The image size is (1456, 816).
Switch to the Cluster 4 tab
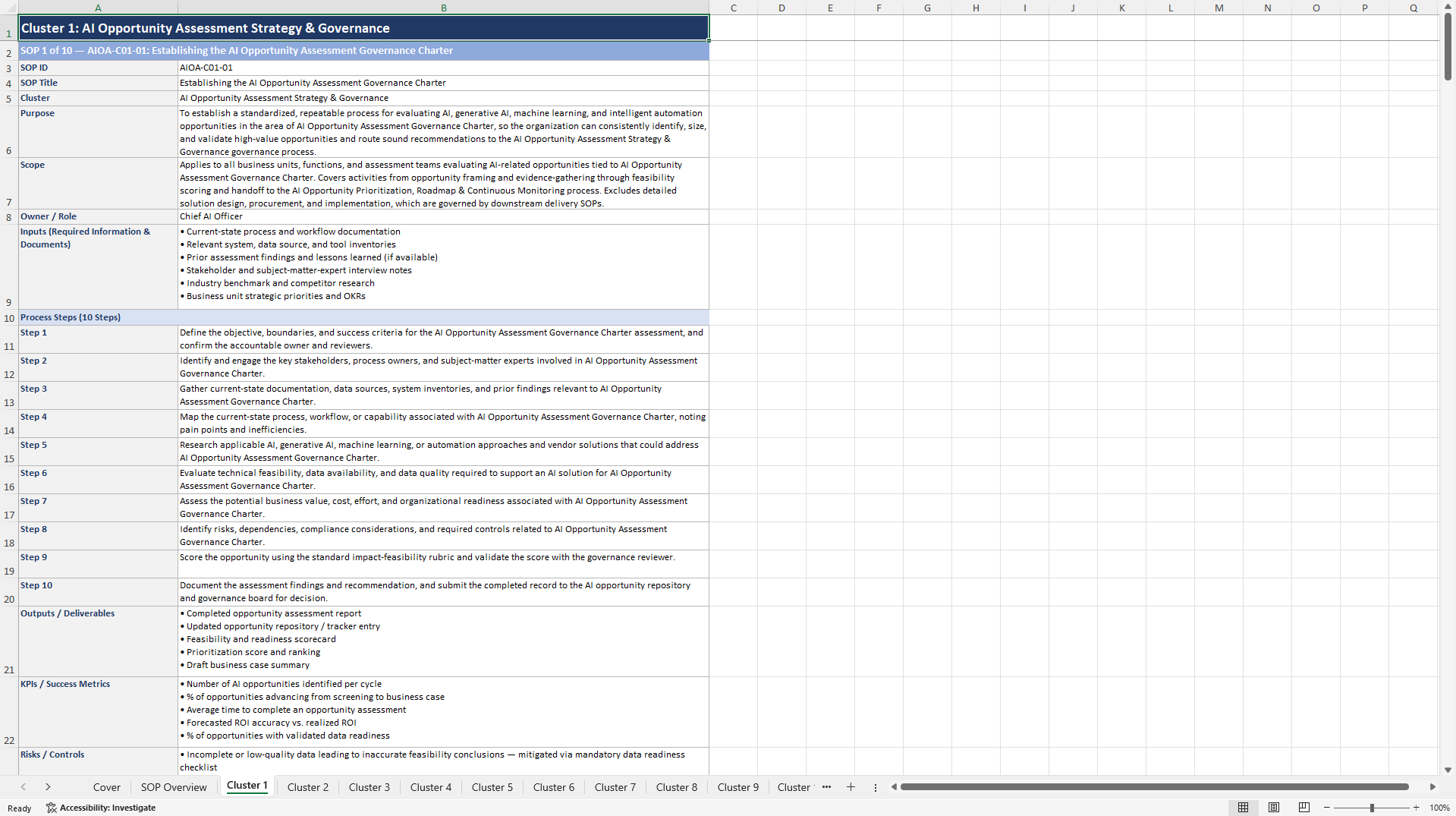[431, 787]
